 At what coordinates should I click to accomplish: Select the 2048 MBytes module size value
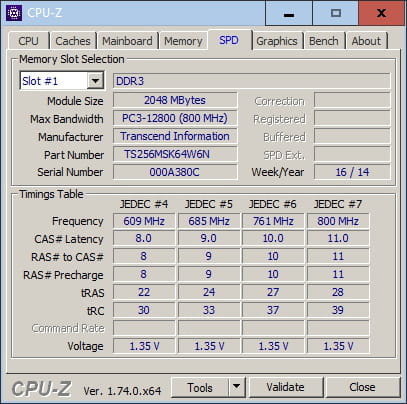tap(175, 100)
